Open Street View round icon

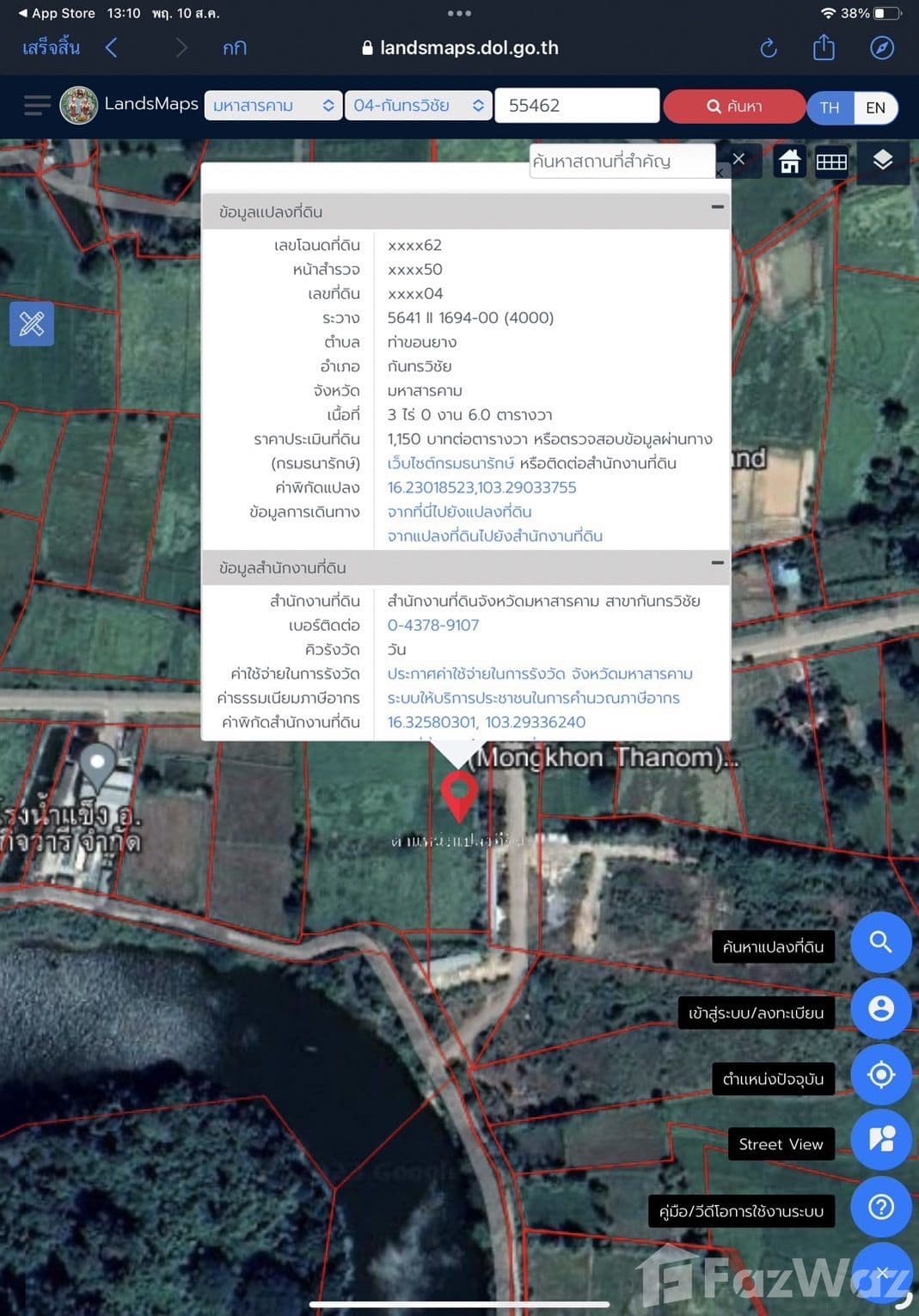tap(880, 1141)
